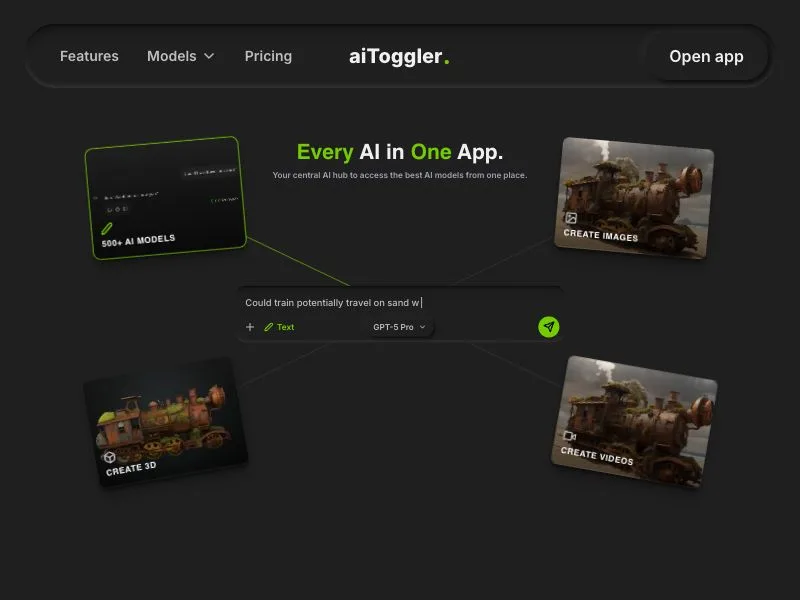The image size is (800, 600).
Task: Open the Features page
Action: point(89,56)
